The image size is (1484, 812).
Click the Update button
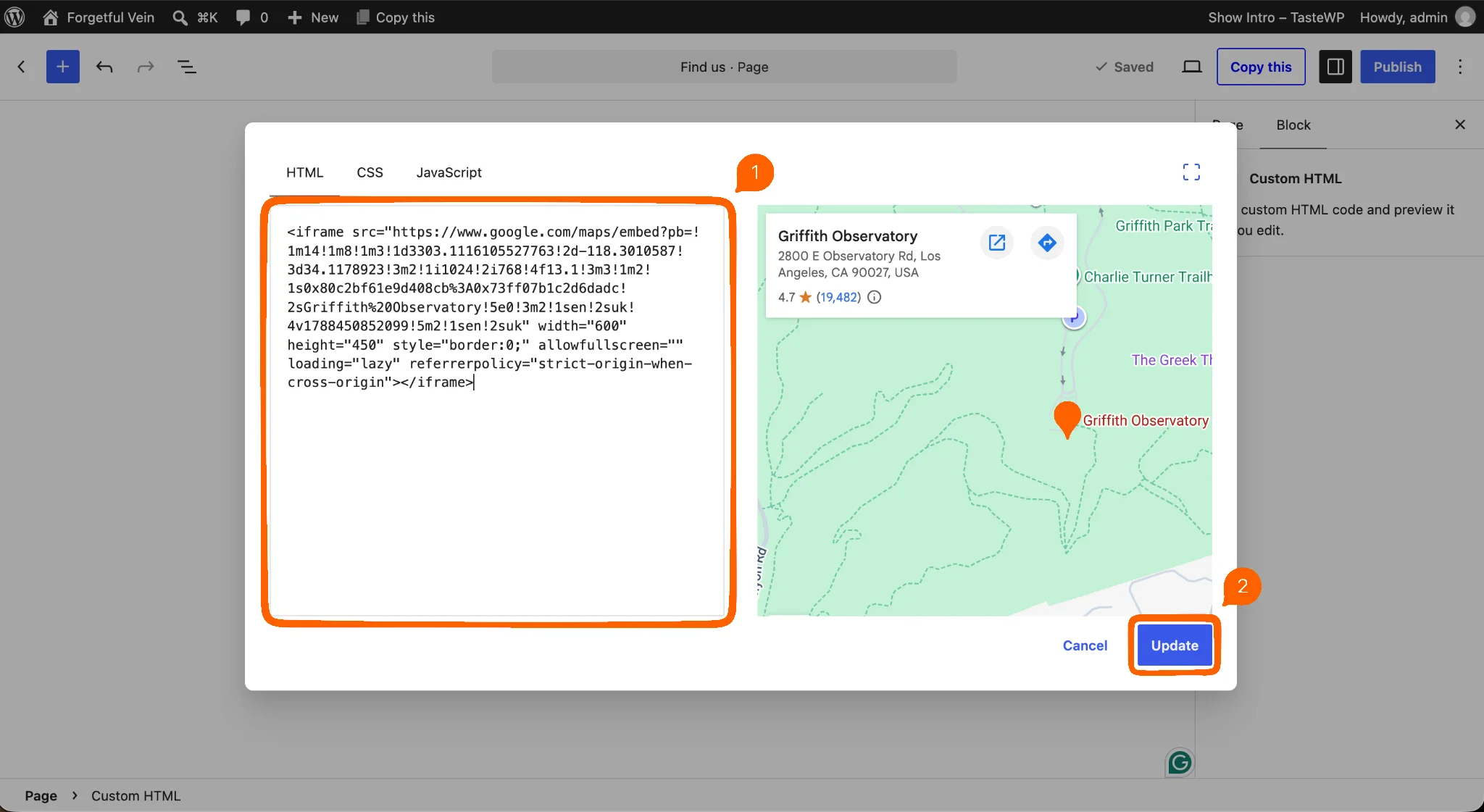click(1175, 645)
